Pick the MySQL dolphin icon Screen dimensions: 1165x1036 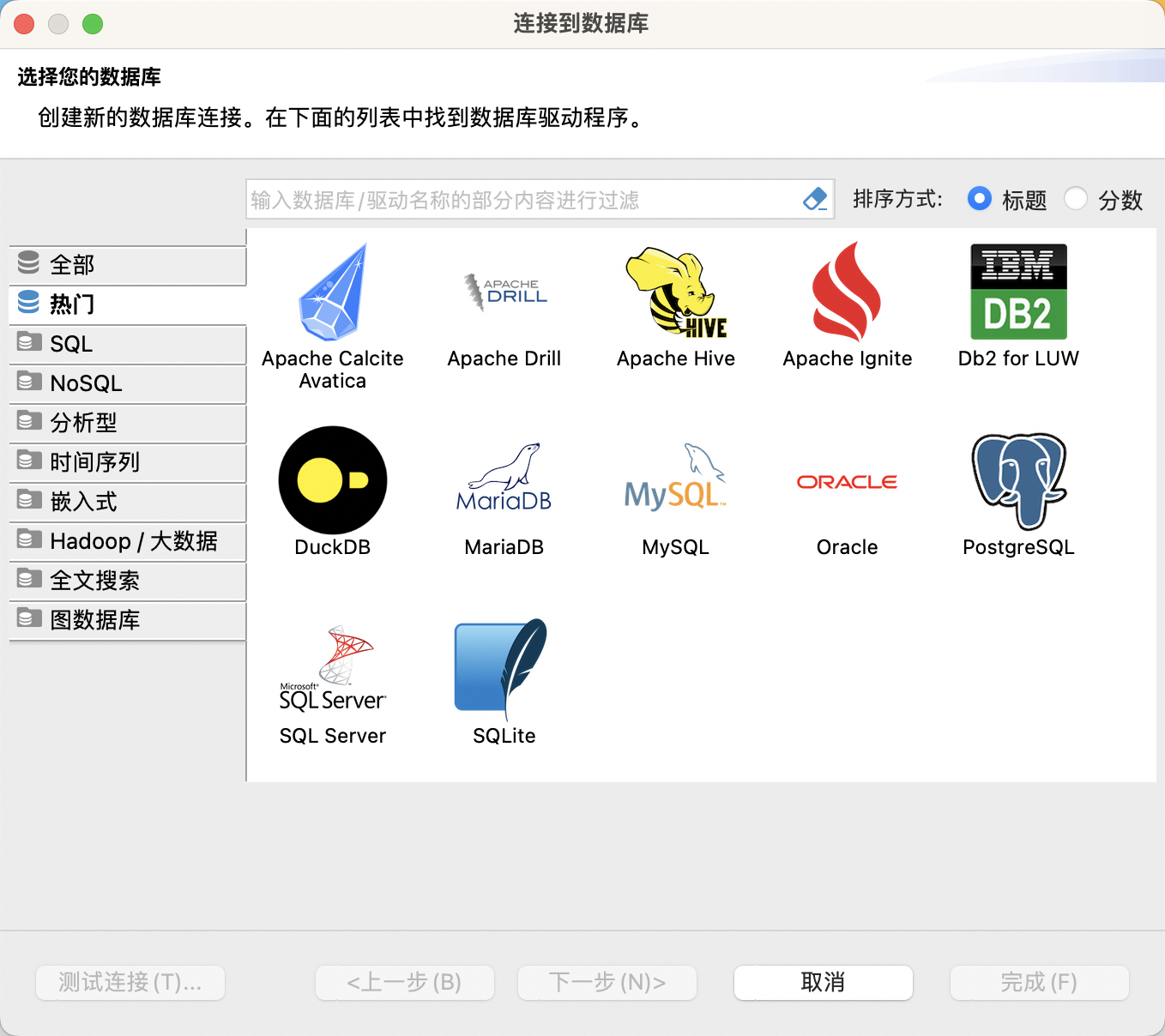tap(676, 477)
